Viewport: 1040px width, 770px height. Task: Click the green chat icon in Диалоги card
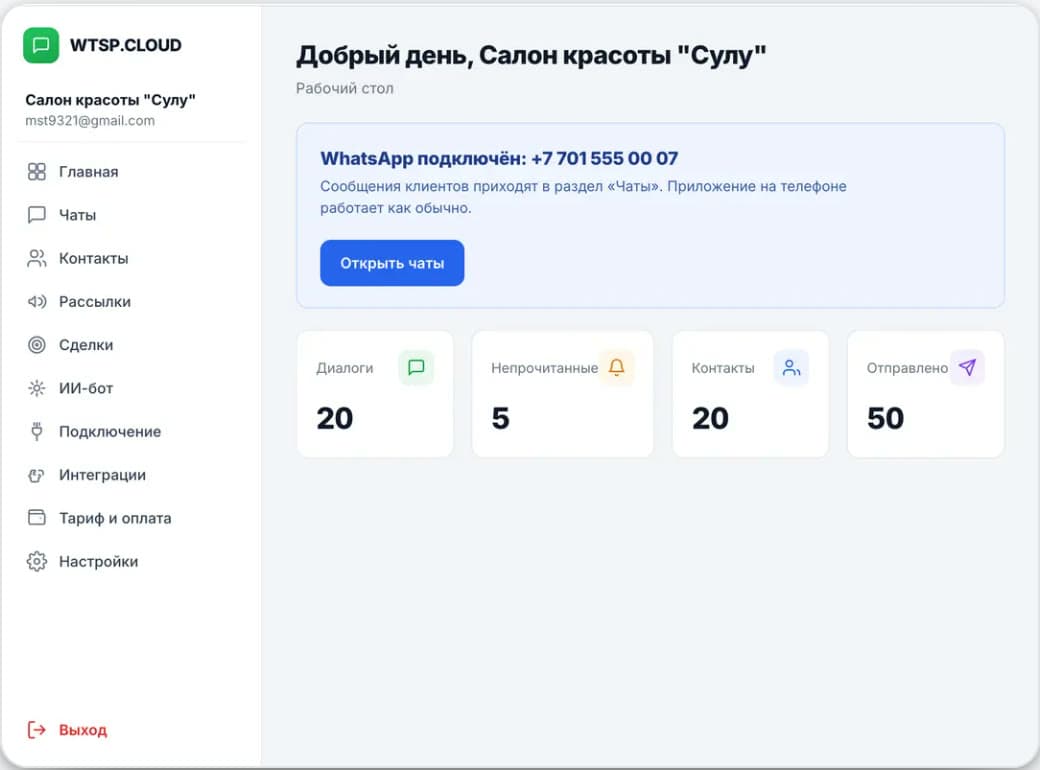[x=416, y=367]
